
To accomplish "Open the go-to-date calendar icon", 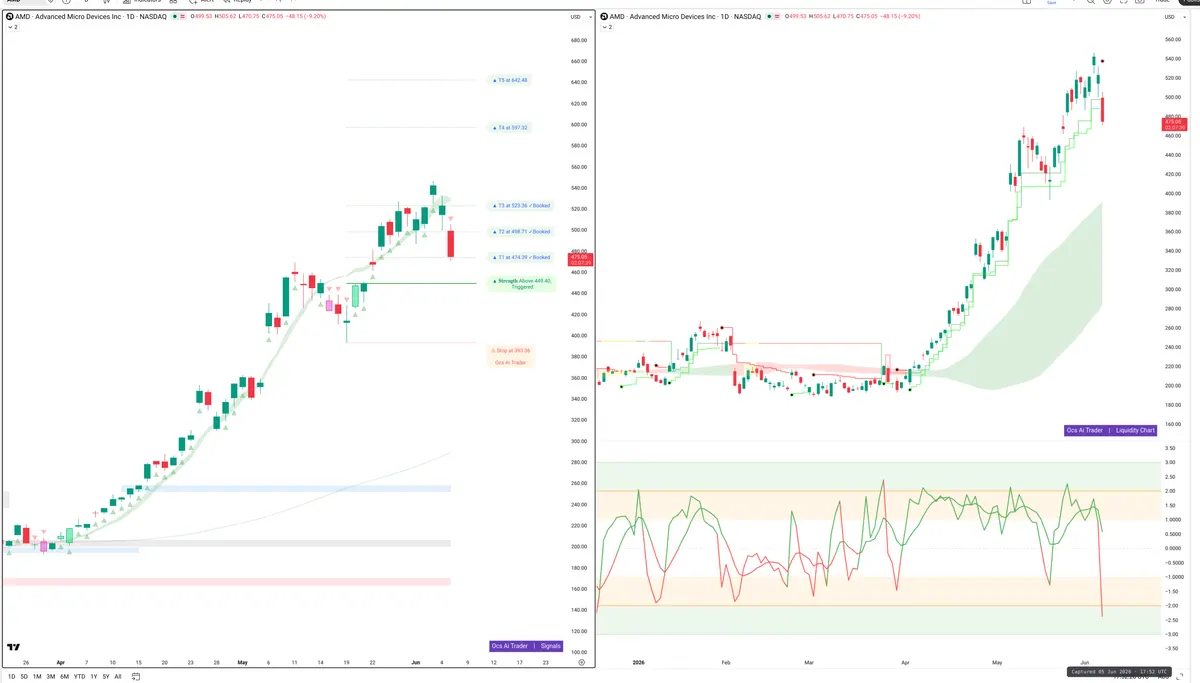I will [136, 676].
